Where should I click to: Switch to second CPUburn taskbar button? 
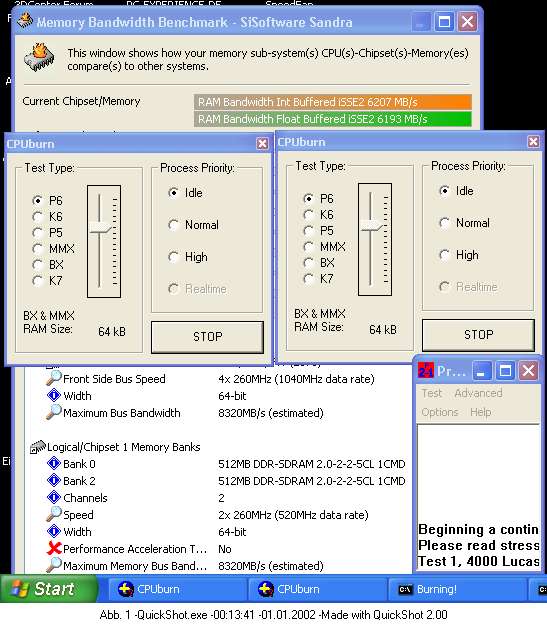(x=317, y=589)
